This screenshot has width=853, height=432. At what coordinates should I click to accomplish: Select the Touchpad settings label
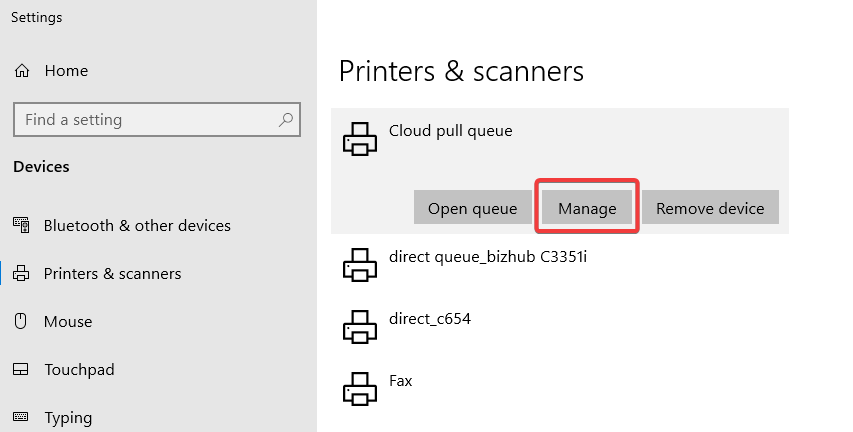tap(79, 370)
